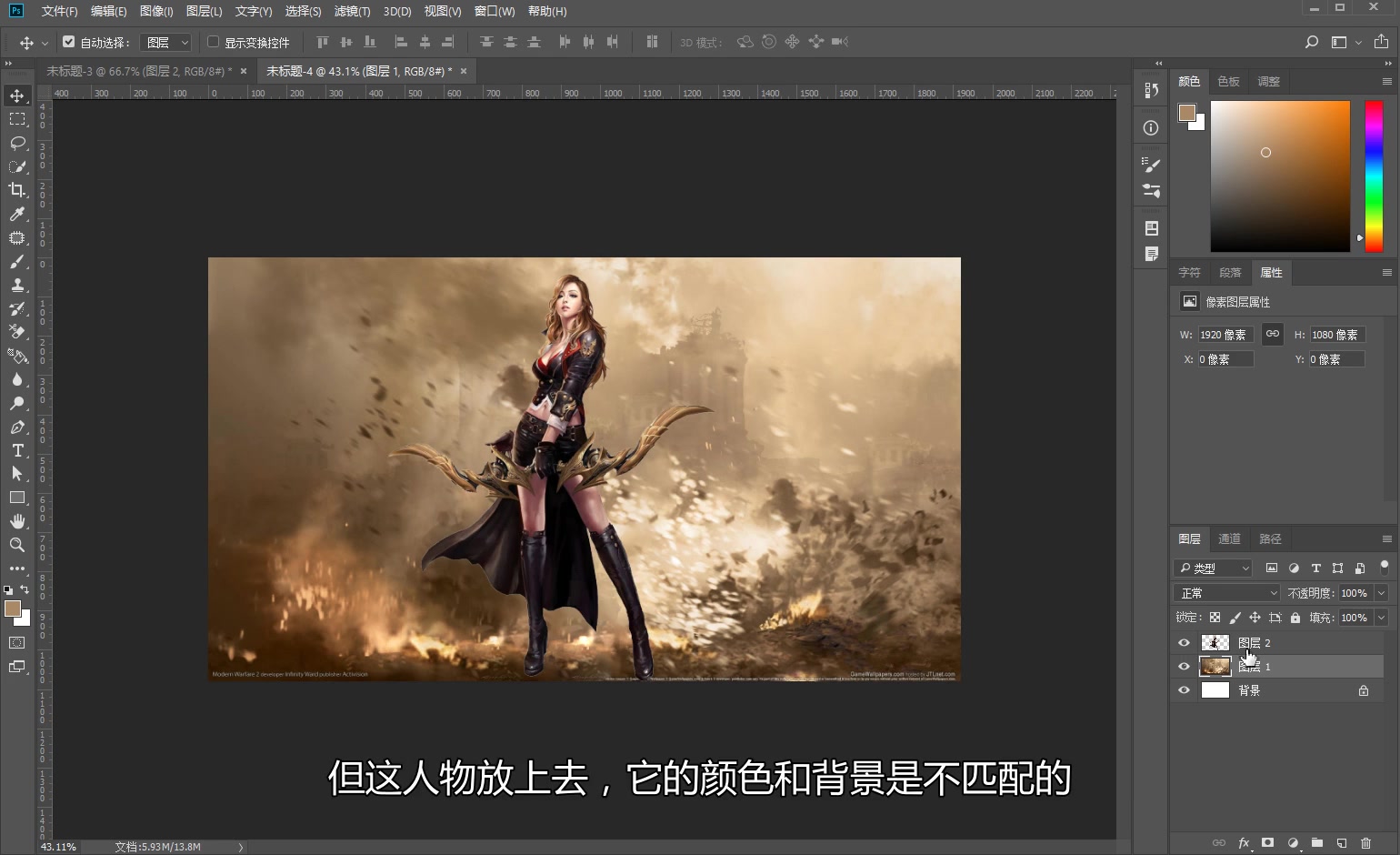1400x855 pixels.
Task: Open the 图像(I) menu
Action: coord(156,11)
